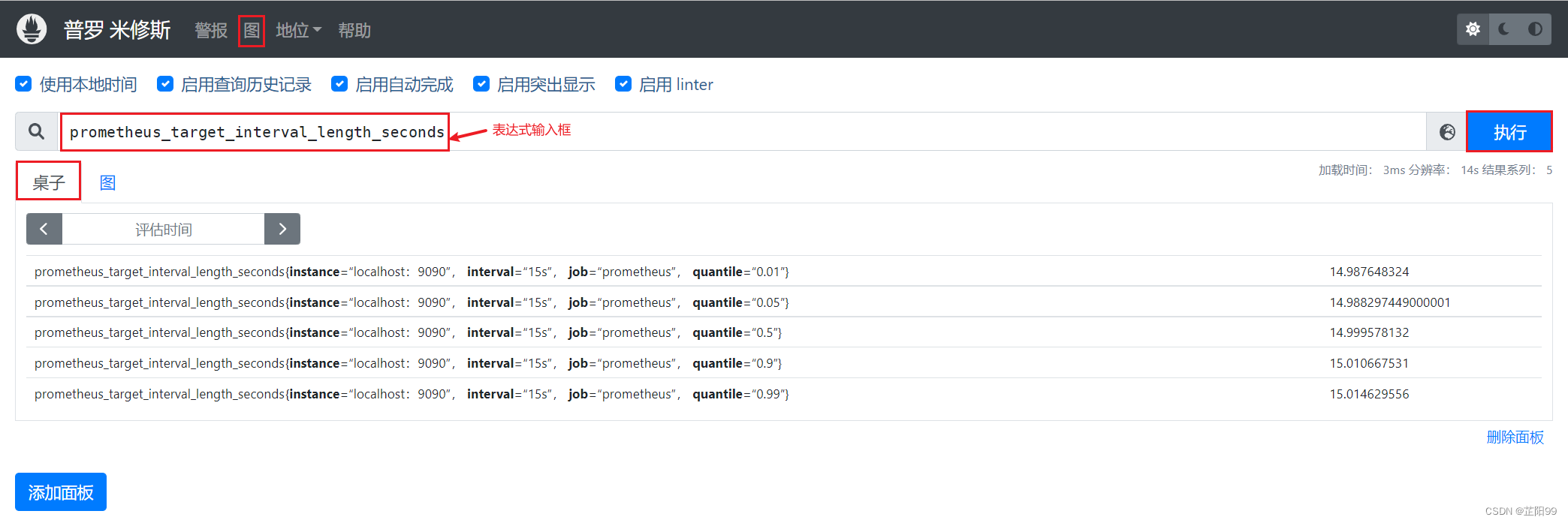Select the result row with quantile 0.01
Screen dimensions: 1568x523
pyautogui.click(x=784, y=272)
